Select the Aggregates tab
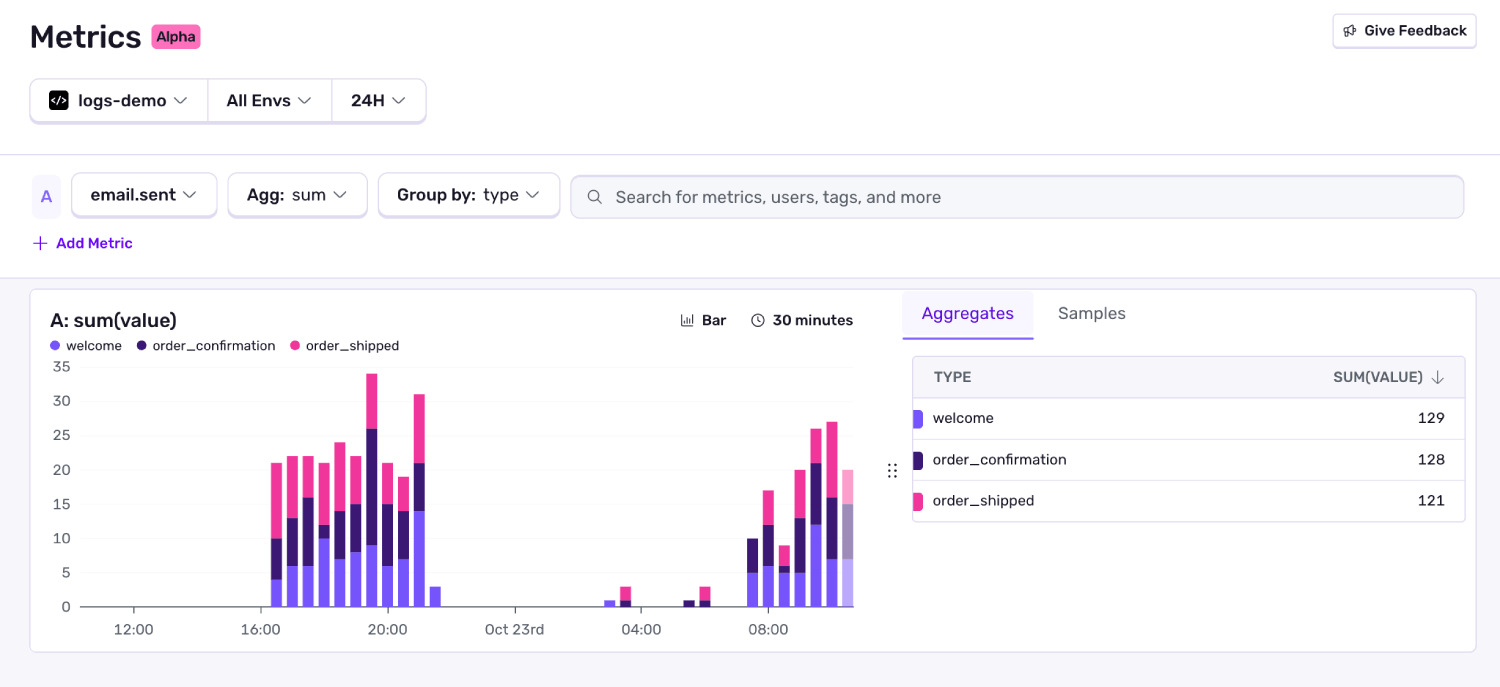 click(x=967, y=313)
